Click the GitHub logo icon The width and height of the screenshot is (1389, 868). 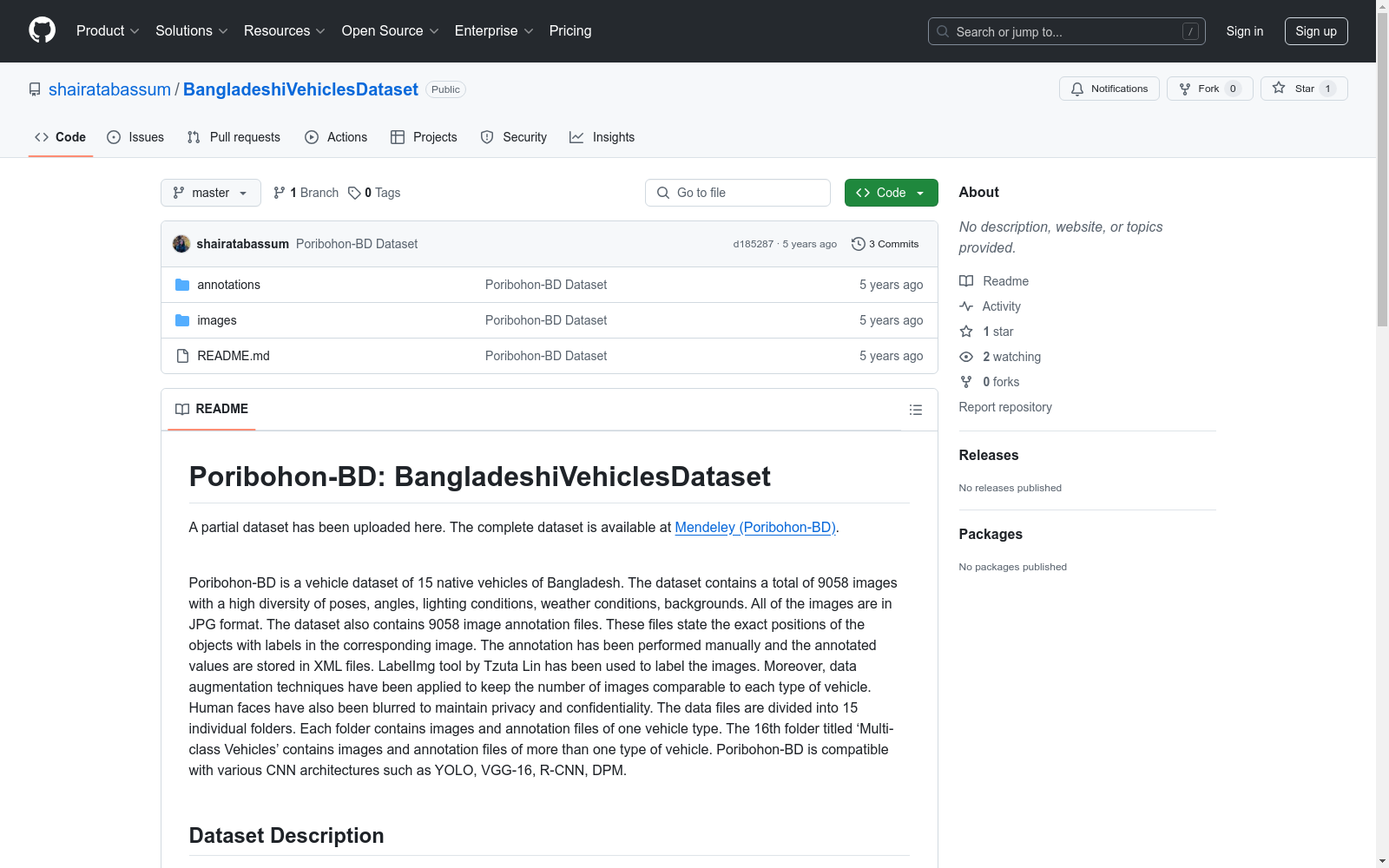point(42,30)
